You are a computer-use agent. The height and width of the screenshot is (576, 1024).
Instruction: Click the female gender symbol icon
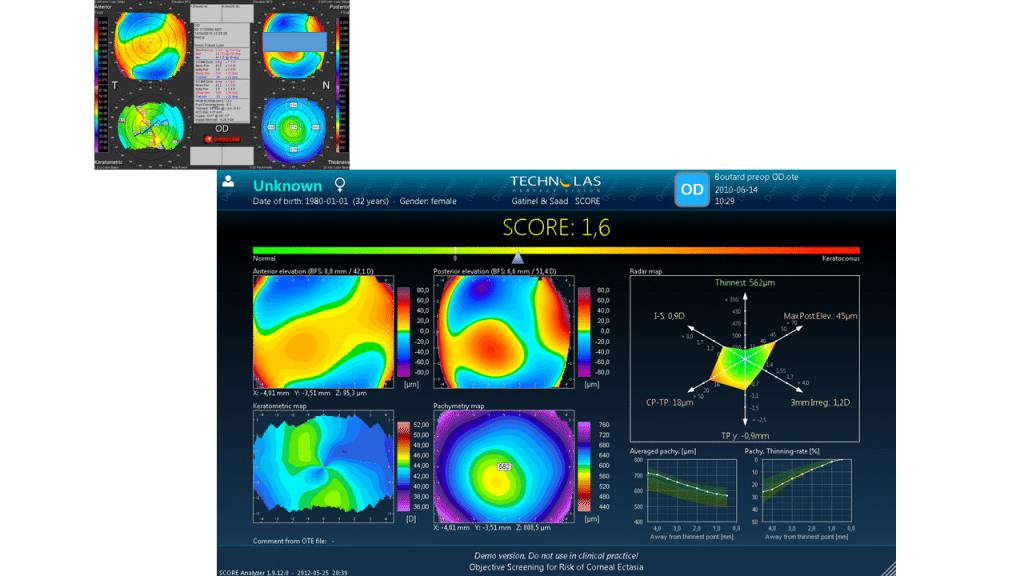[x=340, y=185]
